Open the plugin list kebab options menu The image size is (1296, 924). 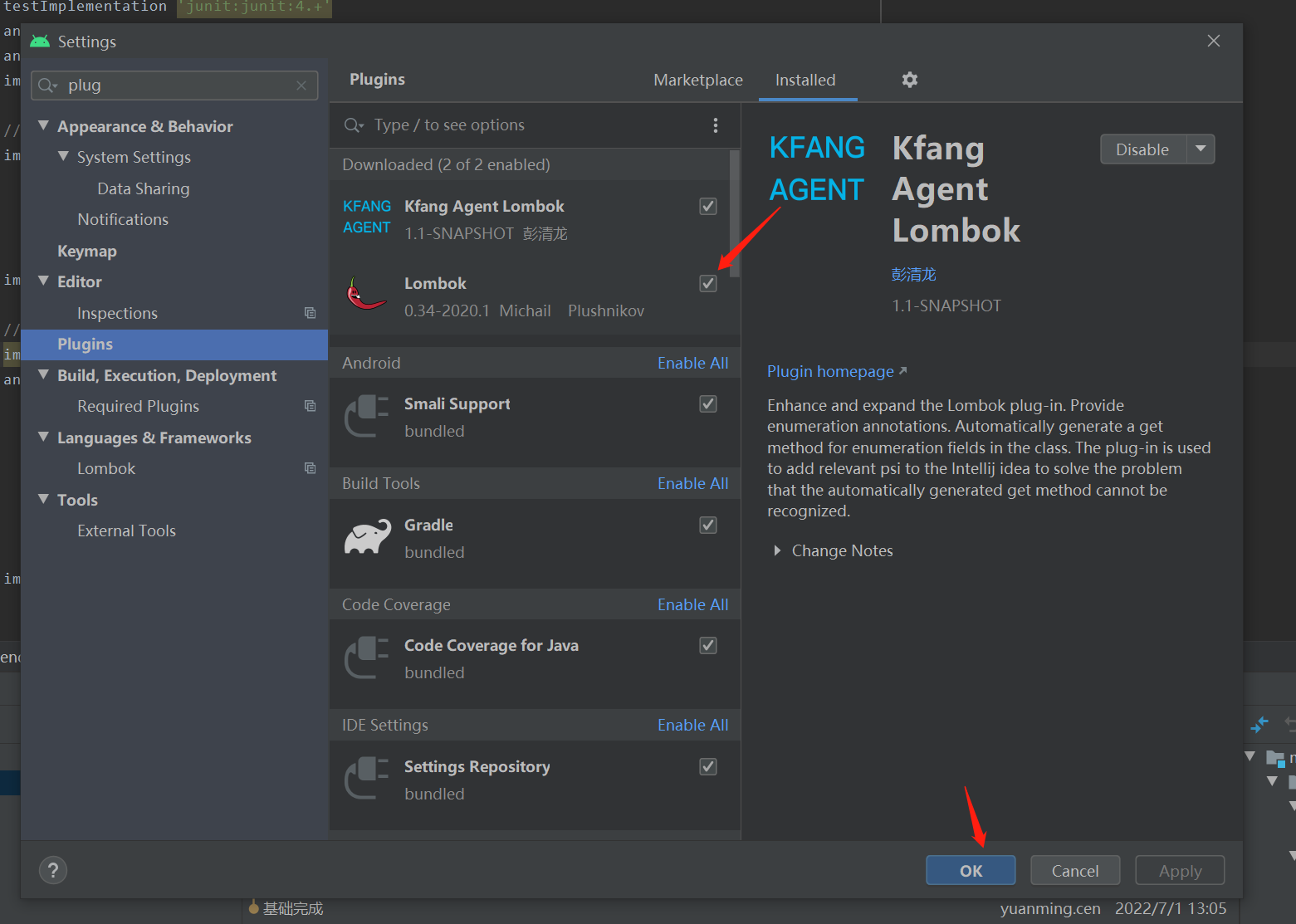tap(716, 125)
